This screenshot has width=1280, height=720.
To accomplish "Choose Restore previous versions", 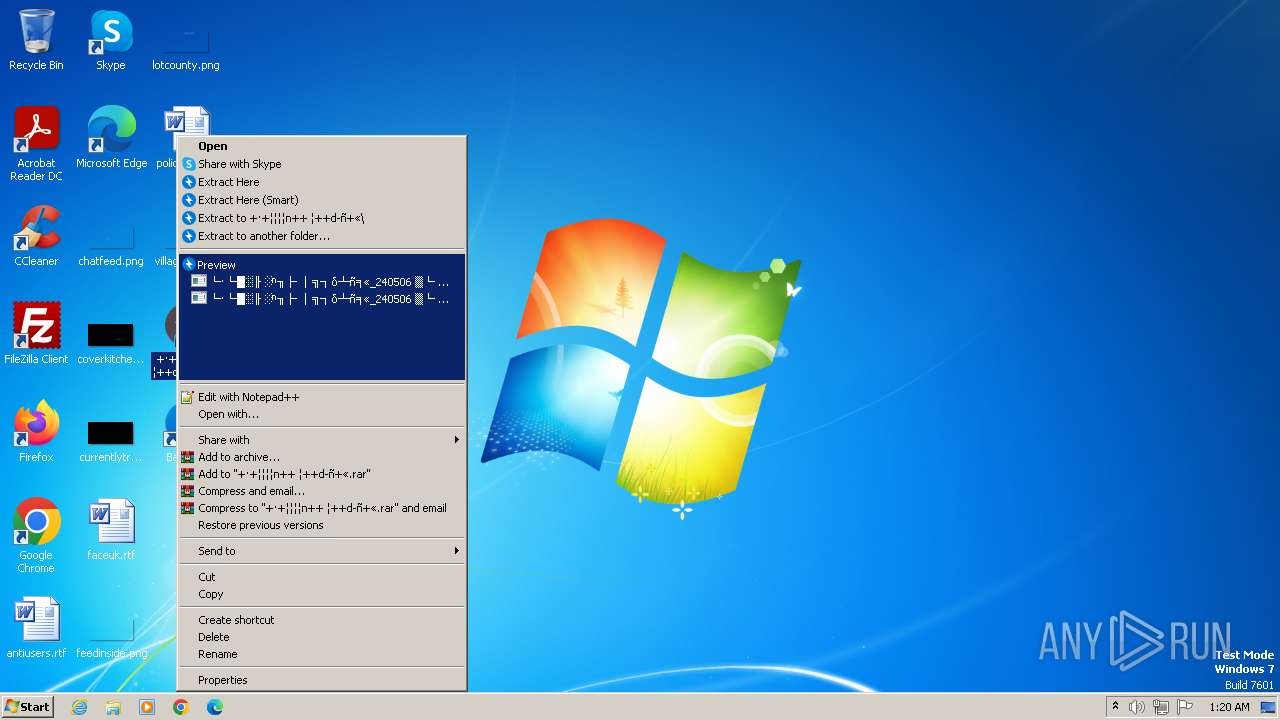I will [x=322, y=525].
